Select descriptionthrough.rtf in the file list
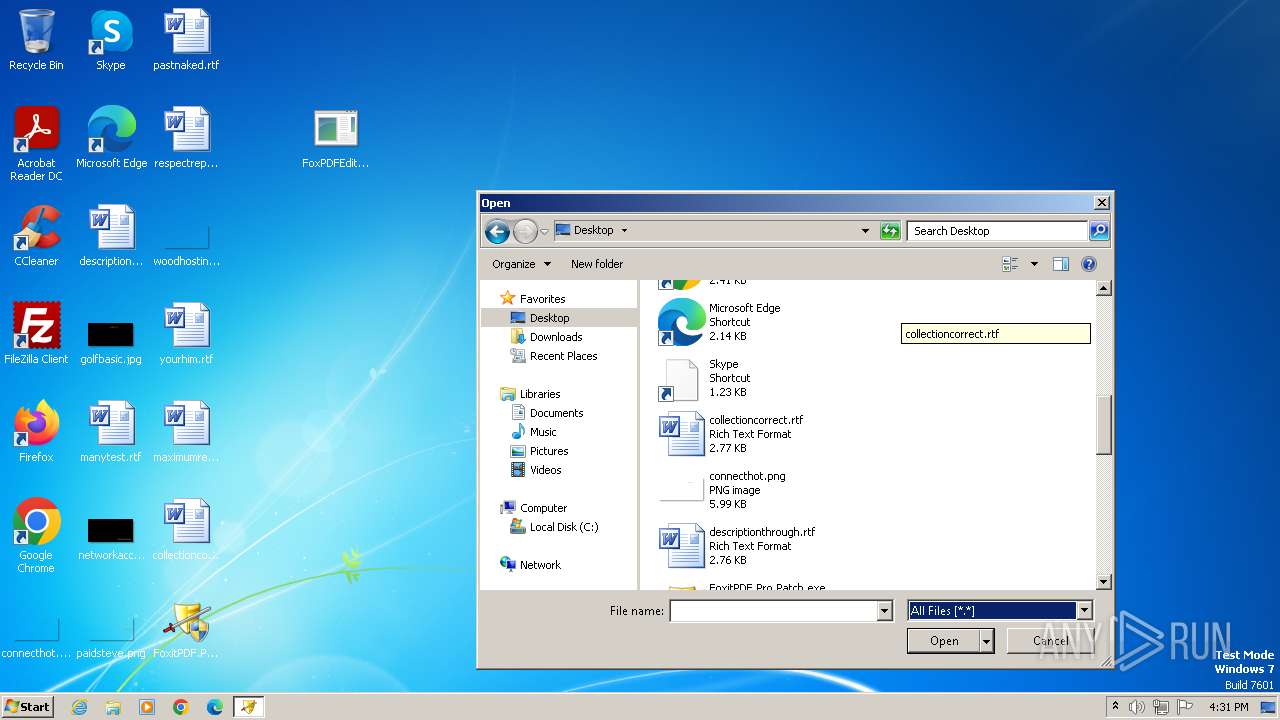This screenshot has width=1280, height=720. click(x=738, y=546)
